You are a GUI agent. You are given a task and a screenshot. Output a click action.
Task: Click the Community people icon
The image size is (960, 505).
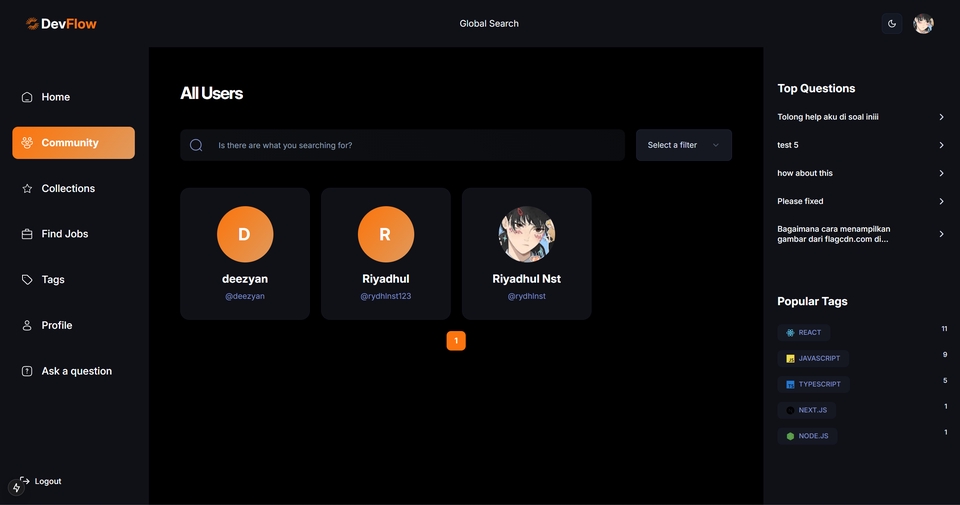pos(27,143)
